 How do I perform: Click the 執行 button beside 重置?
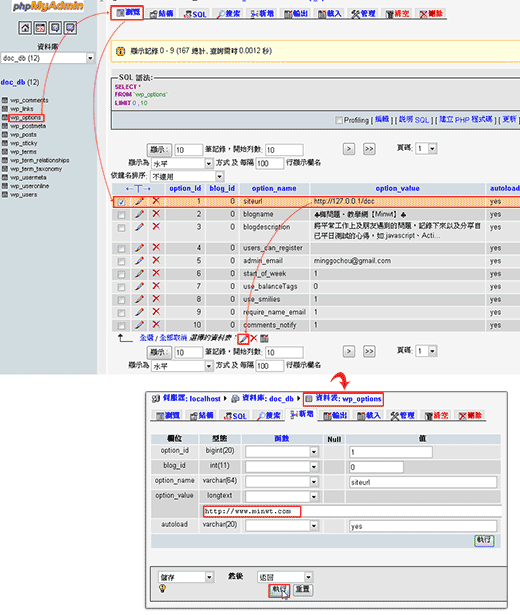tap(279, 589)
